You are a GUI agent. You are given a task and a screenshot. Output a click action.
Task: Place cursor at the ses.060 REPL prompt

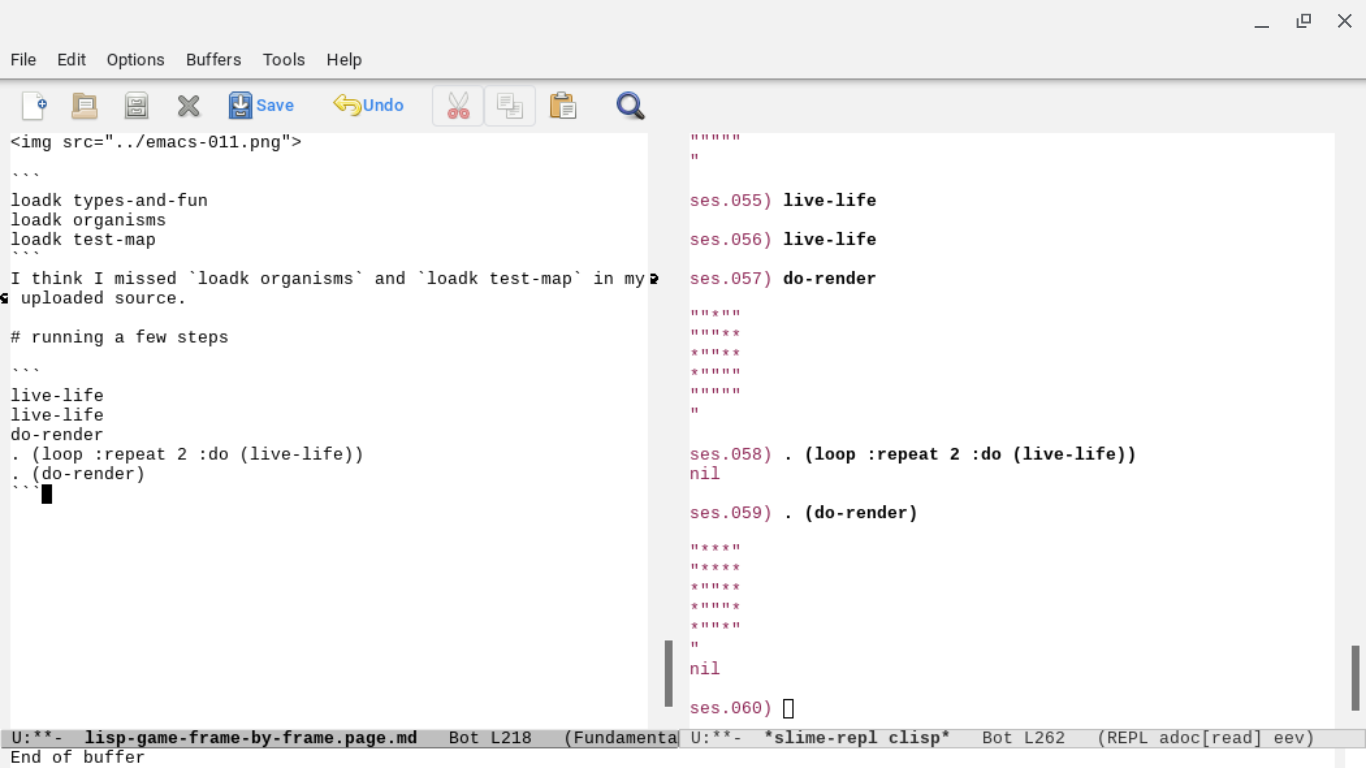[x=788, y=708]
